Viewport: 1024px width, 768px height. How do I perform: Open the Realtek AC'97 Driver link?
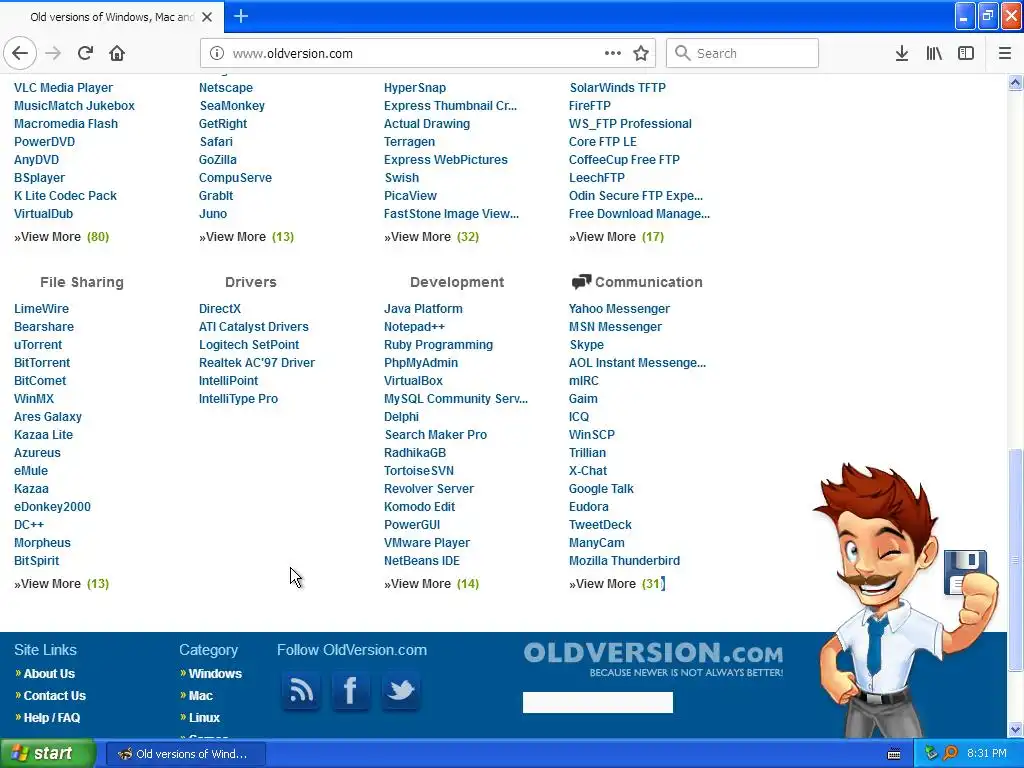coord(257,362)
